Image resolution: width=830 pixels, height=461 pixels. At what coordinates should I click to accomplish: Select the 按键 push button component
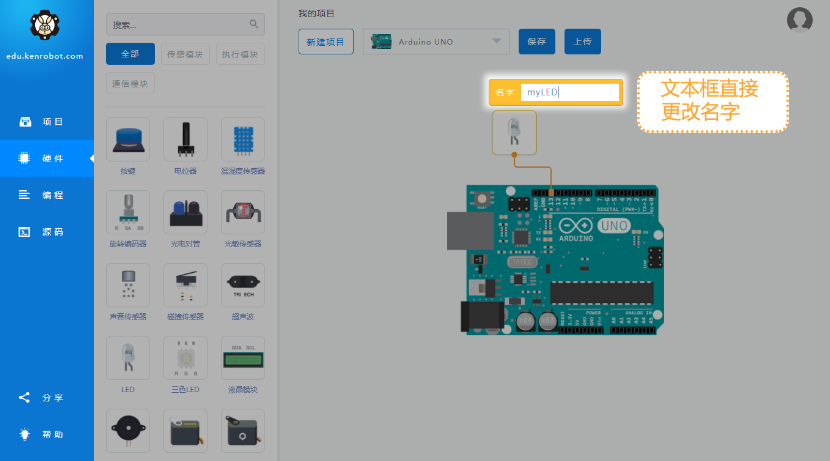pyautogui.click(x=128, y=139)
